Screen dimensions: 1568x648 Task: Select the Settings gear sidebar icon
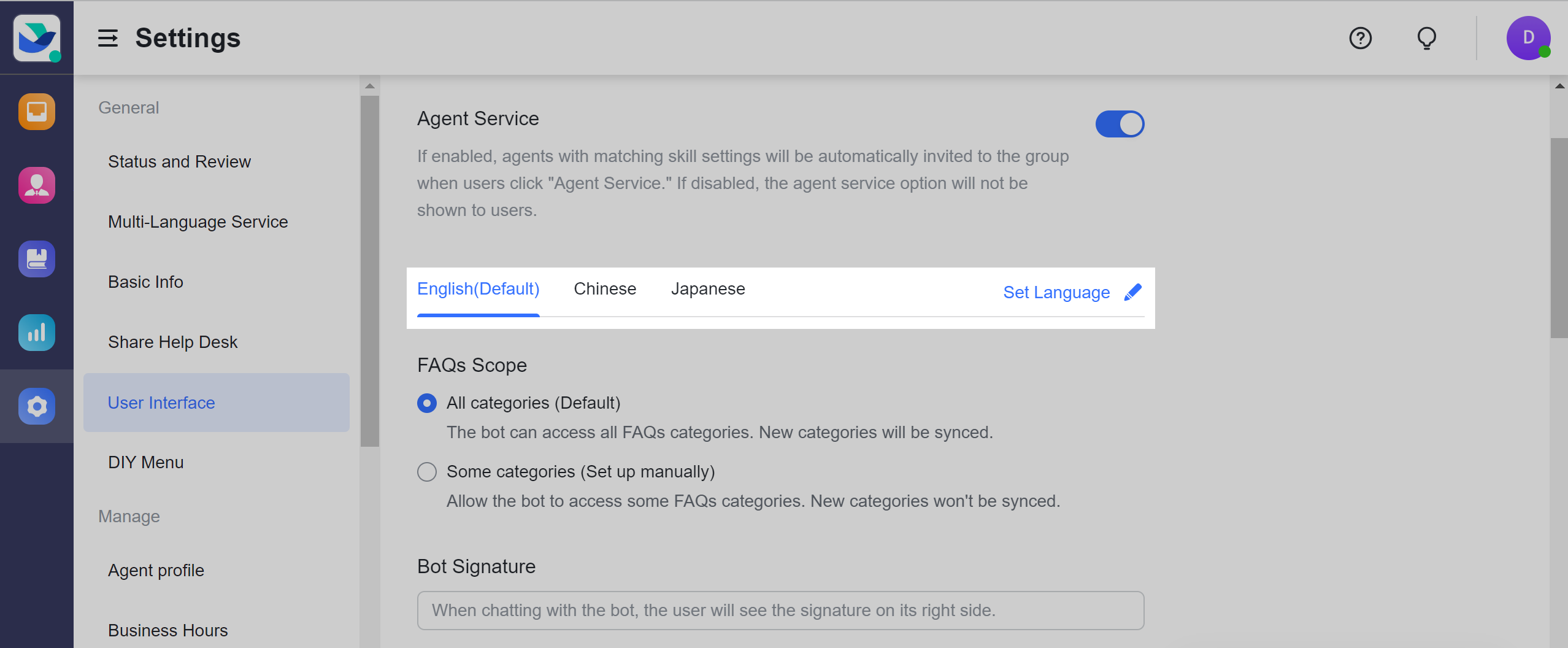coord(36,406)
